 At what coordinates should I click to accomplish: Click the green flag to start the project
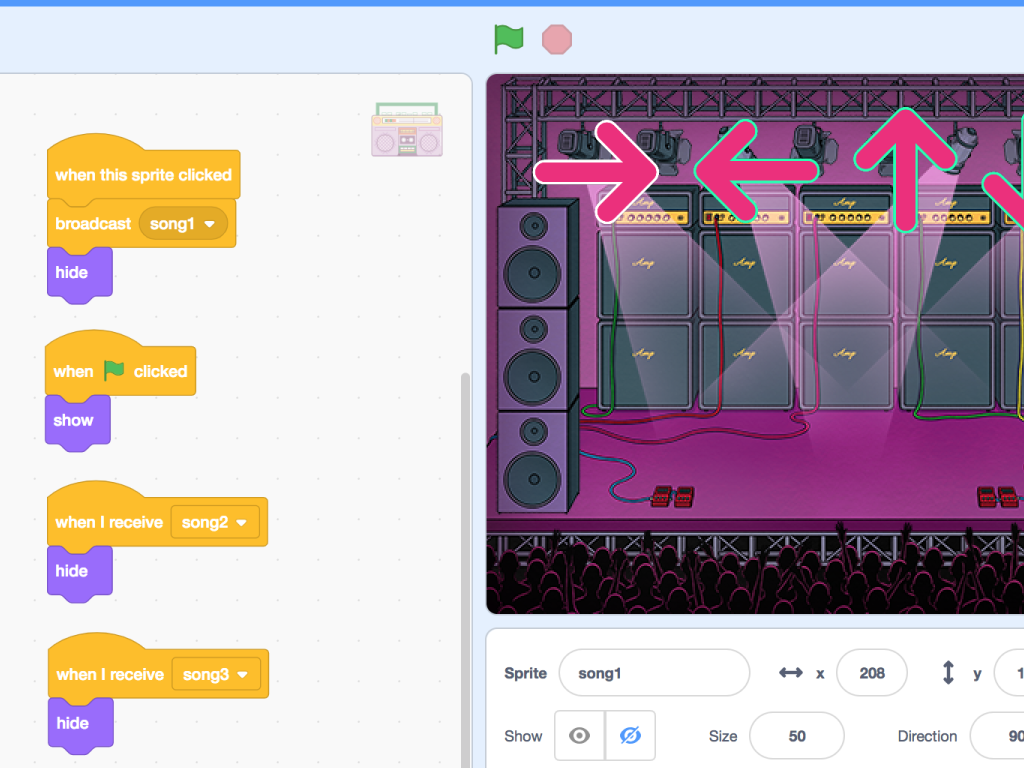click(x=509, y=39)
